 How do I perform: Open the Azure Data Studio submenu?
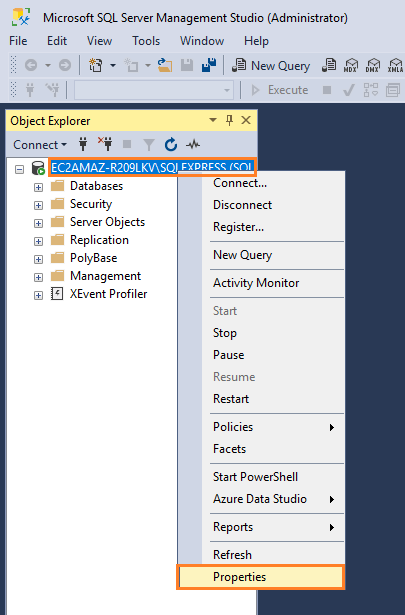262,499
